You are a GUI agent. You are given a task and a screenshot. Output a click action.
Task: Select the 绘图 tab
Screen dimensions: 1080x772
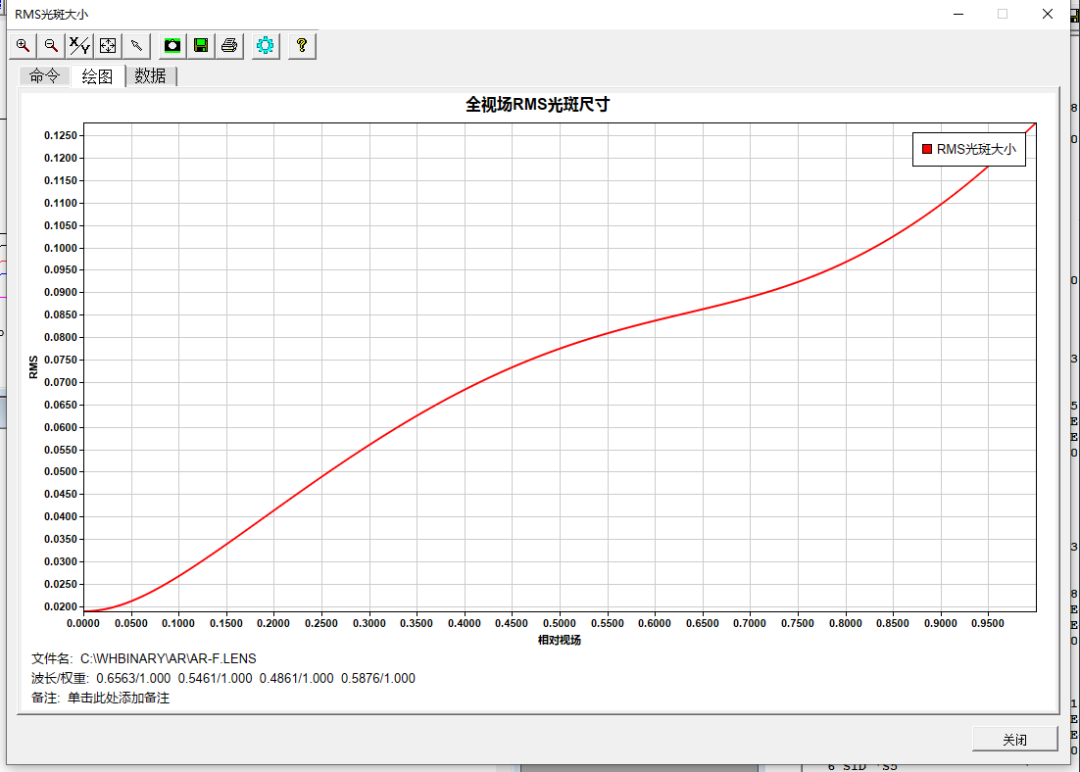pos(97,76)
